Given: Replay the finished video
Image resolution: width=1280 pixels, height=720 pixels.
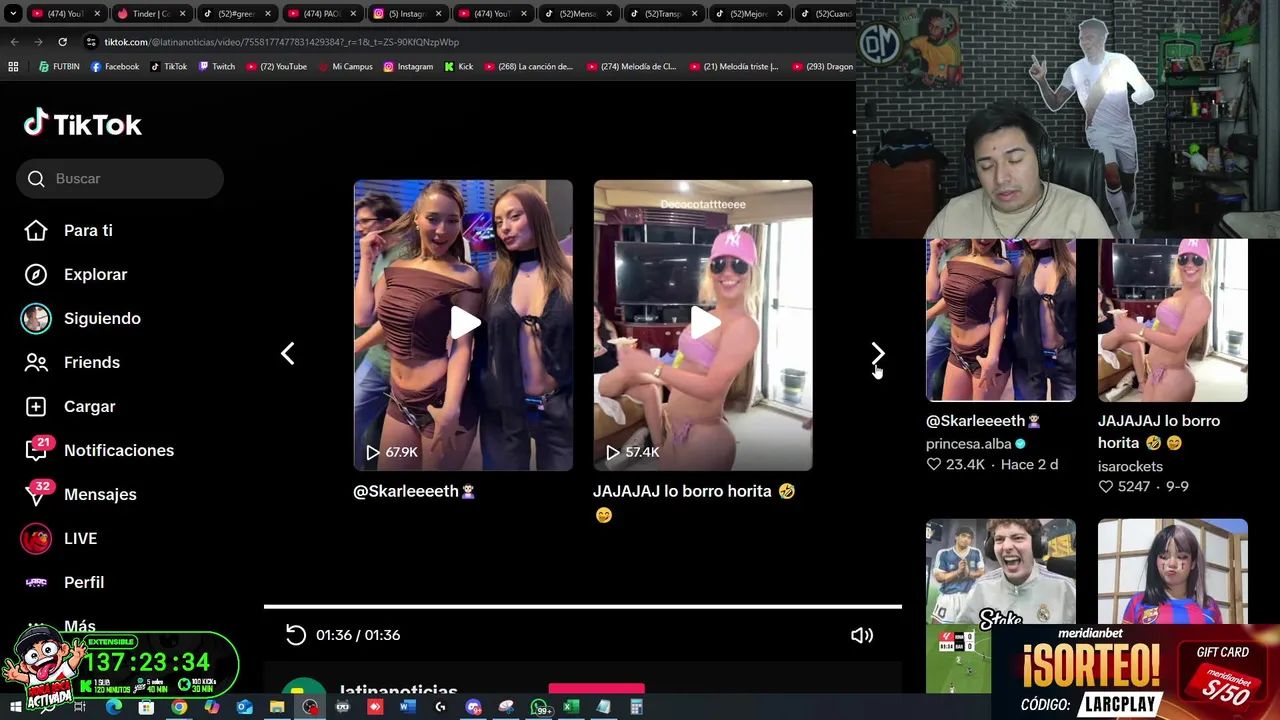Looking at the screenshot, I should 295,635.
